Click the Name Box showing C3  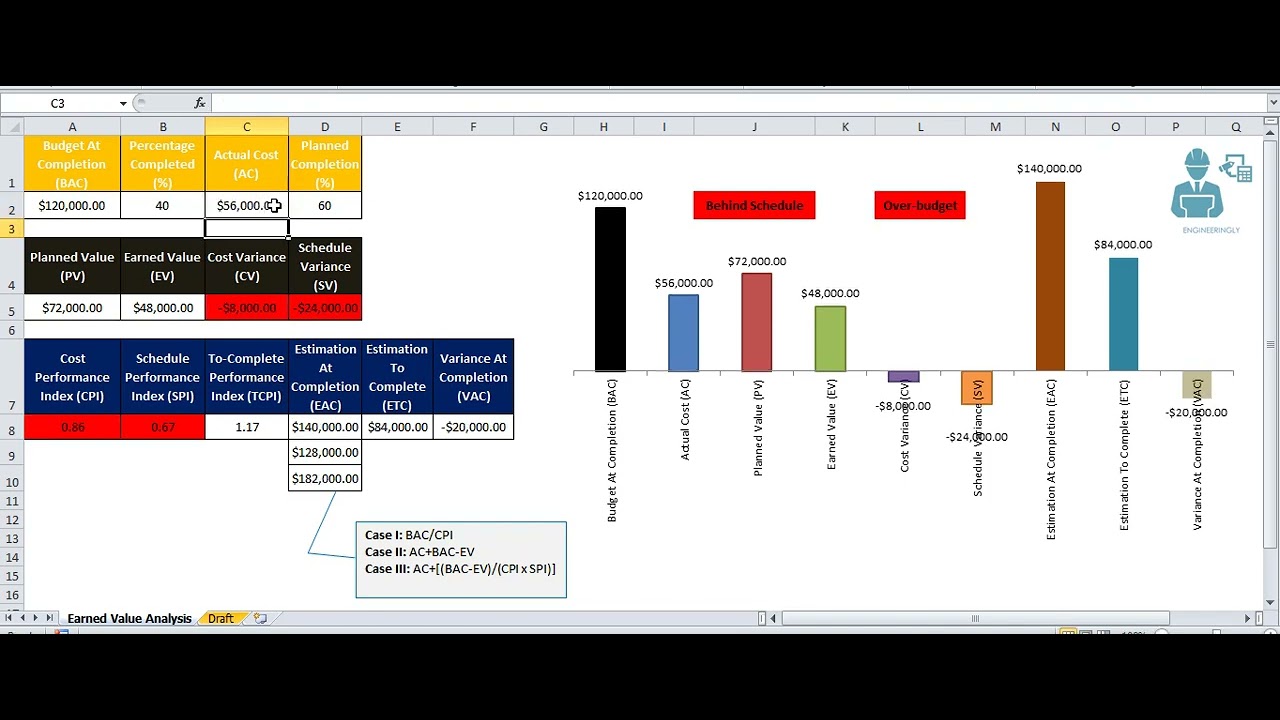coord(58,103)
